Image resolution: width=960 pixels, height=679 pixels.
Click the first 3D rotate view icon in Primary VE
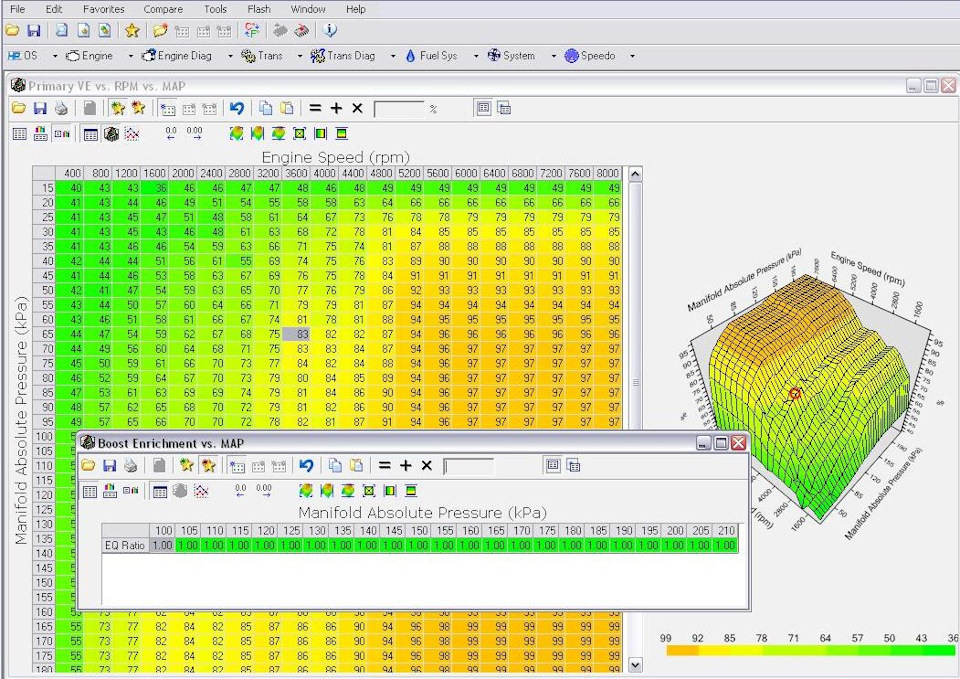pos(236,133)
